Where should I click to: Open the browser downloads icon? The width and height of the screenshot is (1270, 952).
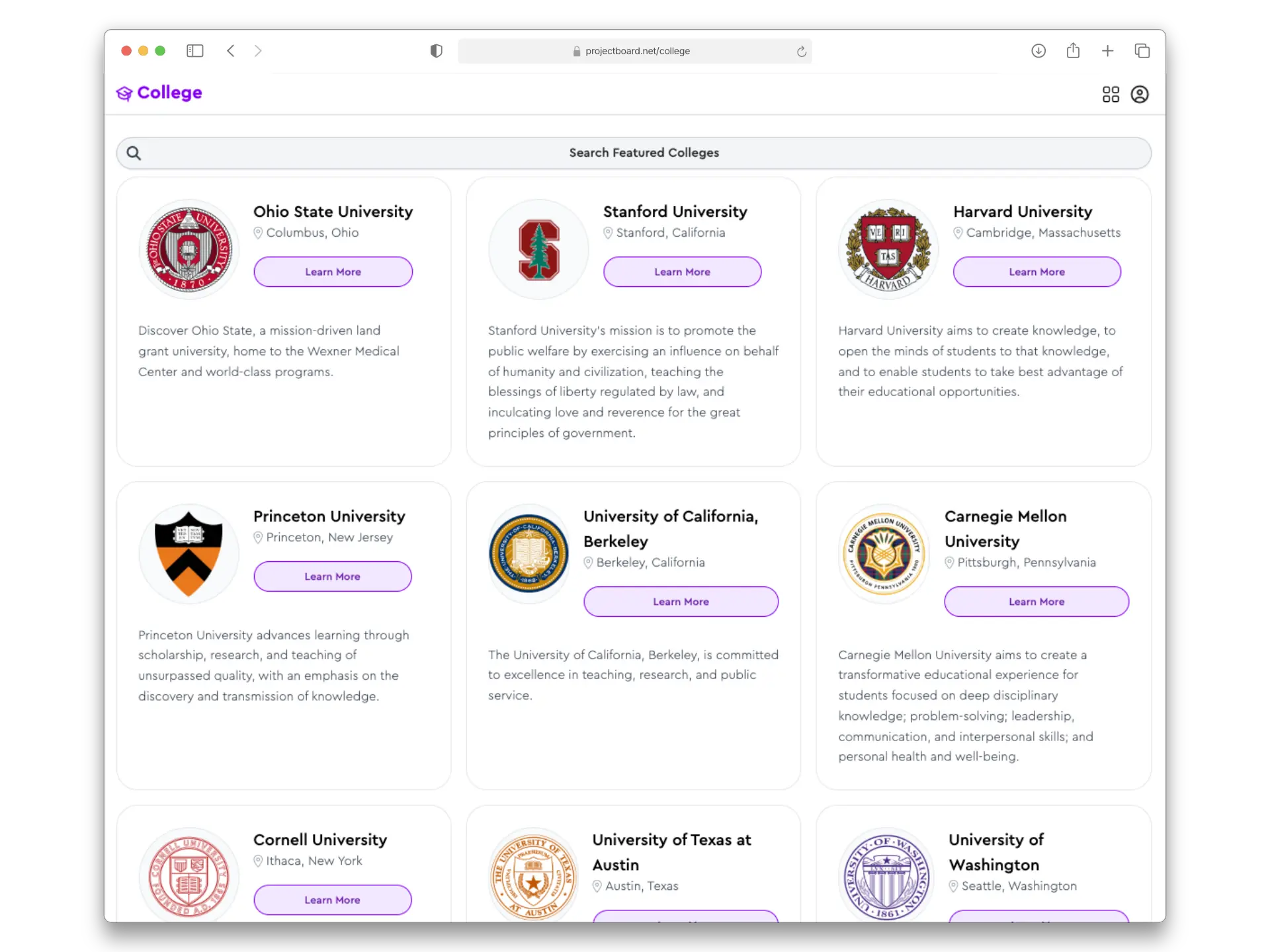(1038, 51)
